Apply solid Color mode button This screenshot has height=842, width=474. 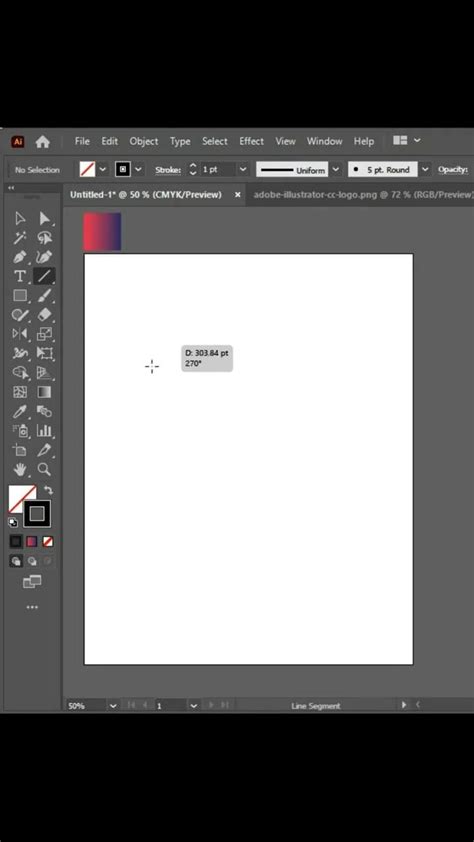[x=16, y=541]
